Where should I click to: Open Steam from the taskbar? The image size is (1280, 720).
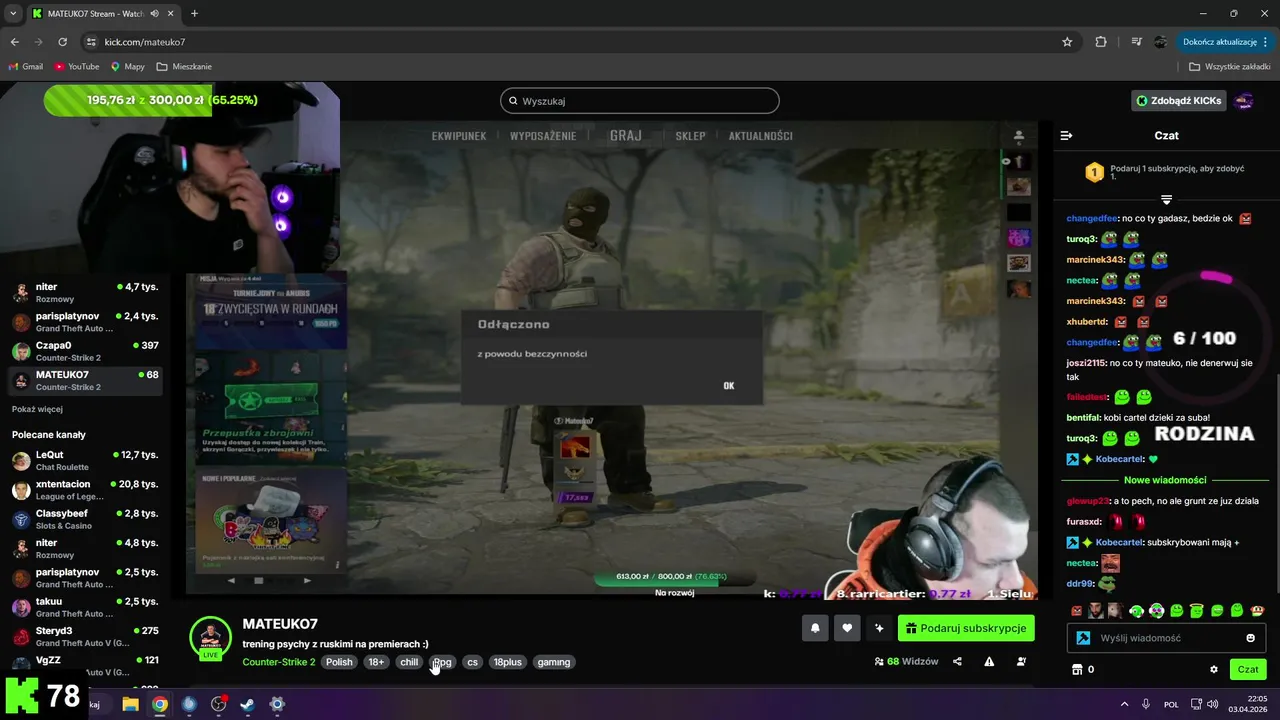(x=248, y=704)
